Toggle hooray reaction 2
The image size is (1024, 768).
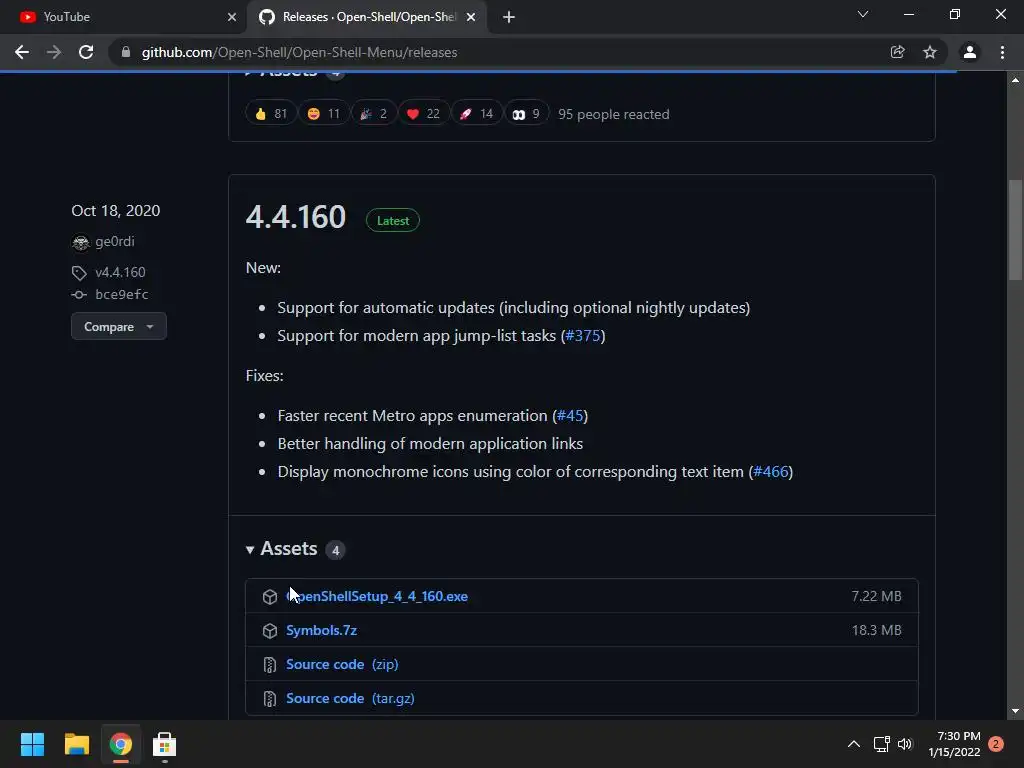coord(374,114)
